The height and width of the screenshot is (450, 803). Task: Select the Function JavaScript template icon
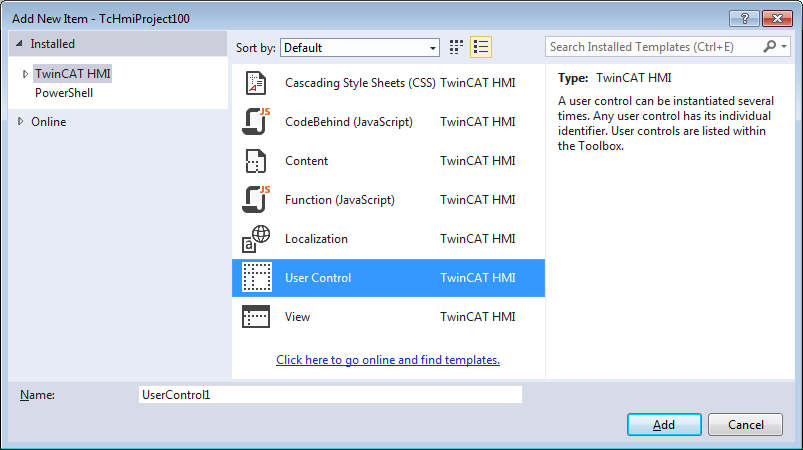coord(256,200)
